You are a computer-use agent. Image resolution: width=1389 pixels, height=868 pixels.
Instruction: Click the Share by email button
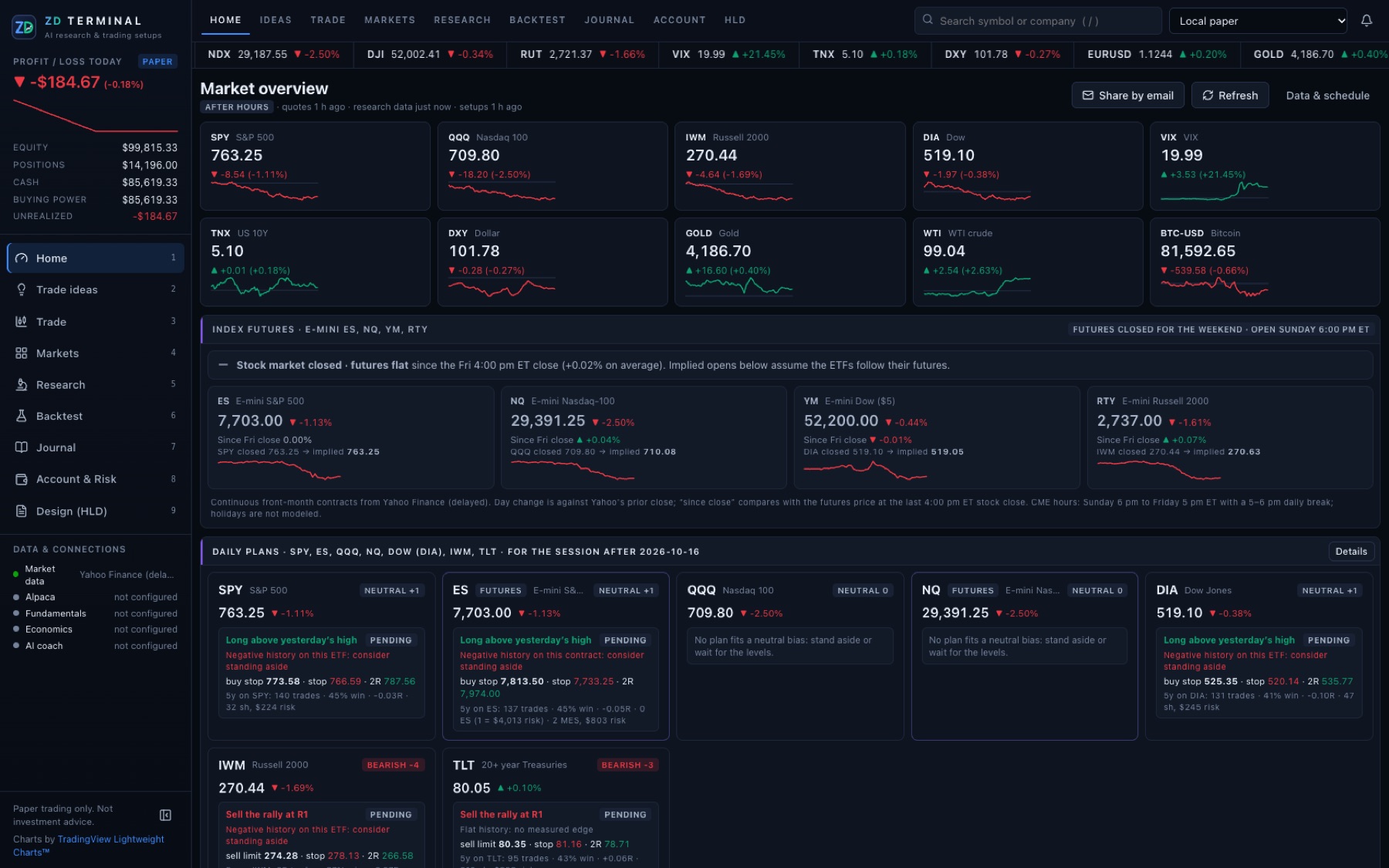(1127, 95)
